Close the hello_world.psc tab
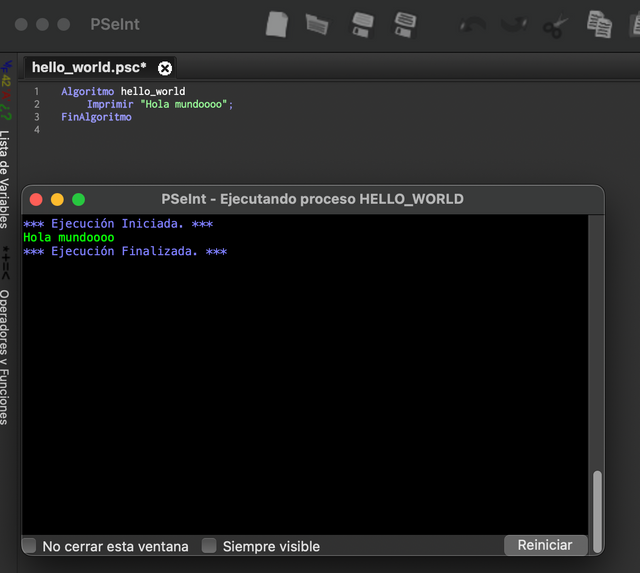Image resolution: width=640 pixels, height=573 pixels. tap(165, 68)
